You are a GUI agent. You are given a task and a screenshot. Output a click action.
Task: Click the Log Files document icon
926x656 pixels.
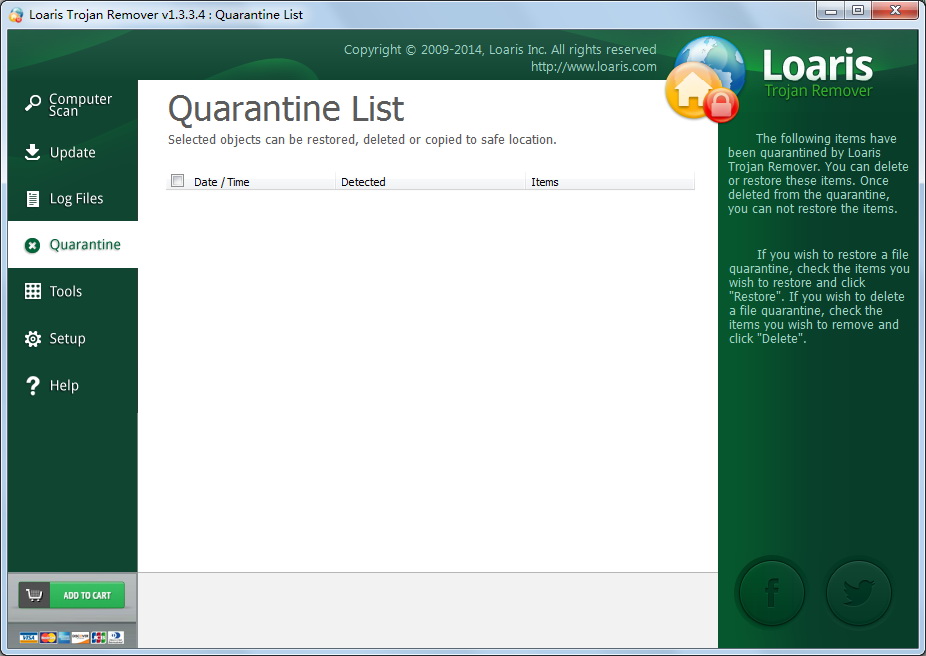(33, 198)
